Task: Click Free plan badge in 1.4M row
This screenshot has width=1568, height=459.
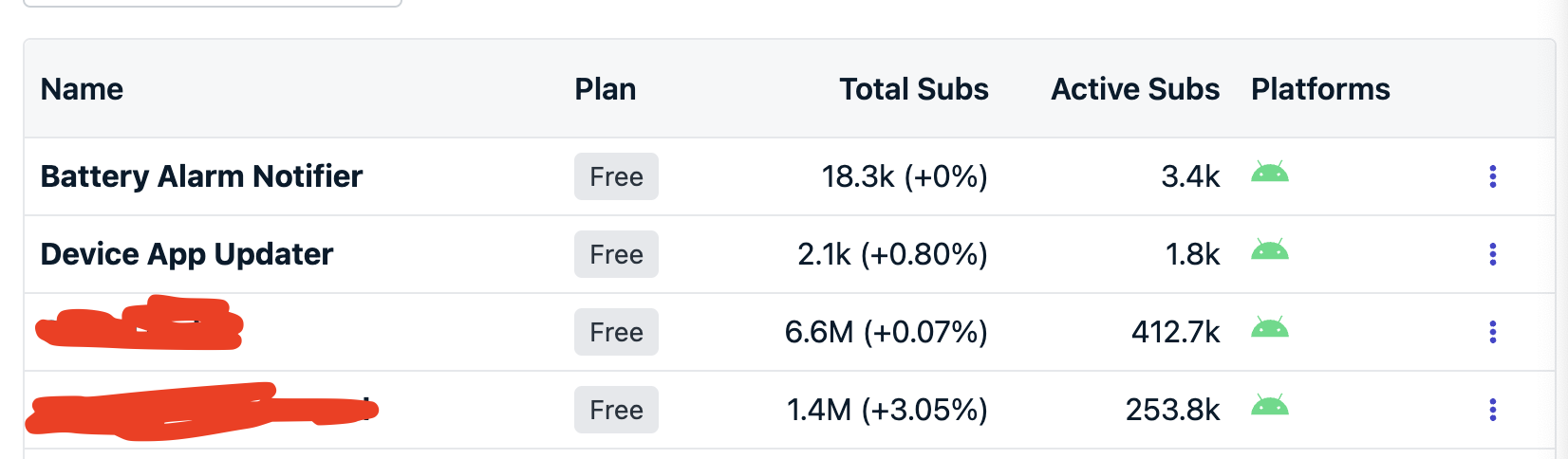Action: point(616,410)
